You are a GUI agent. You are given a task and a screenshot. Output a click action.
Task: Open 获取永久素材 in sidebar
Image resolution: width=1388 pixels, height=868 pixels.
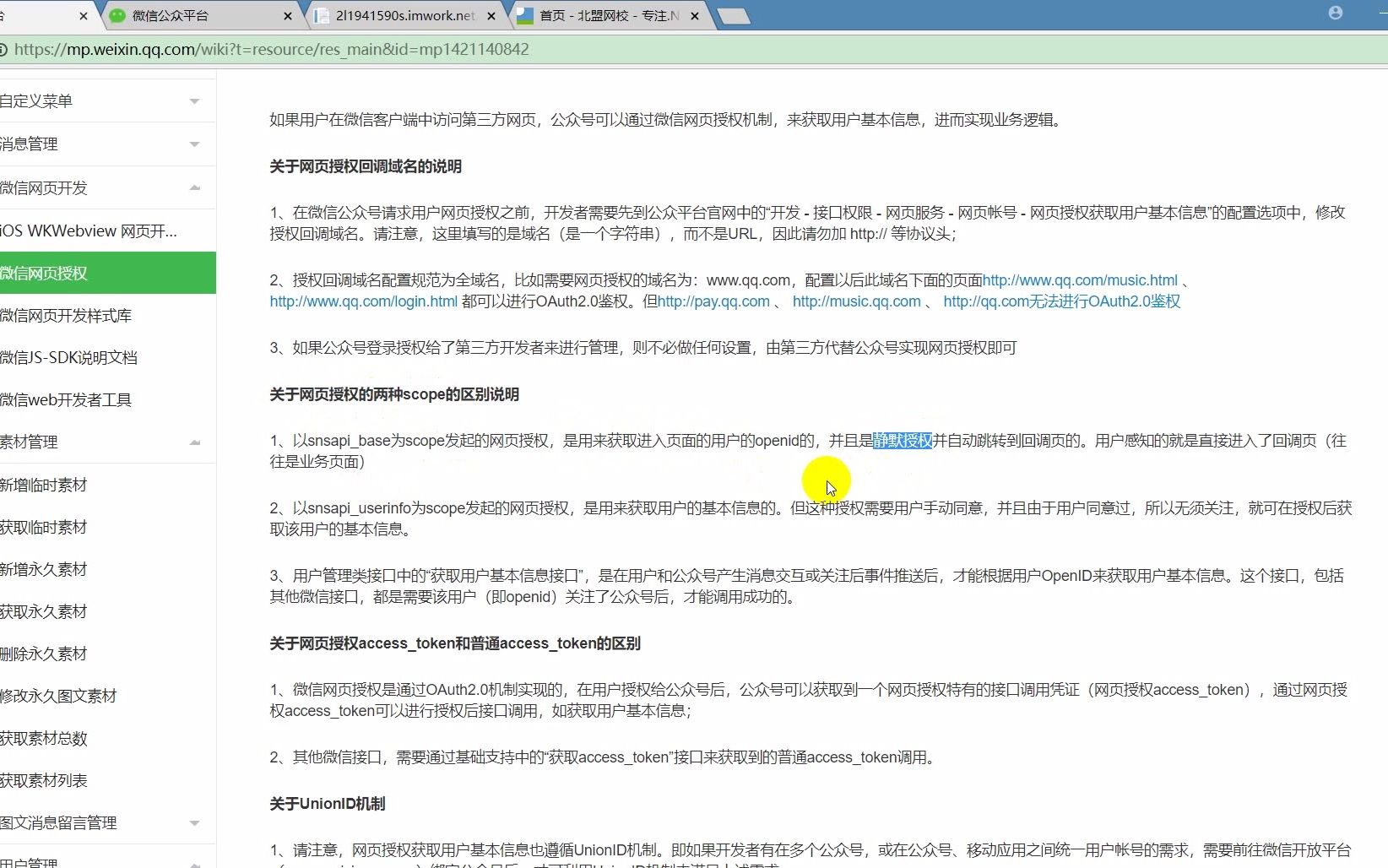[x=44, y=612]
